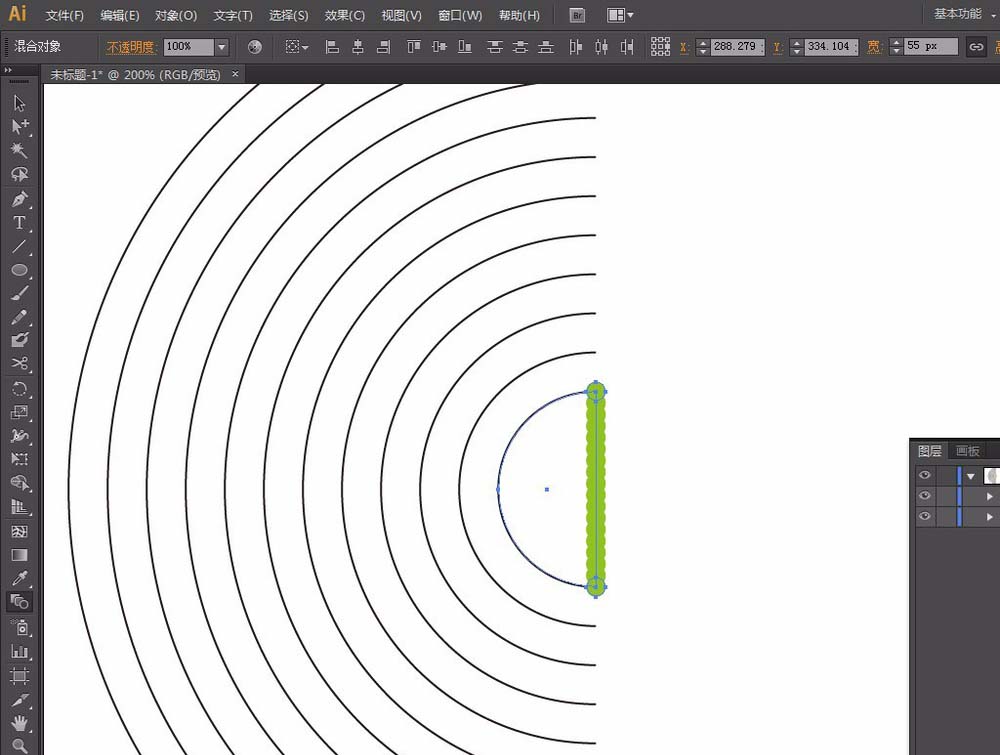Screen dimensions: 1000x755
Task: Open the 效果(C) menu
Action: [x=344, y=15]
